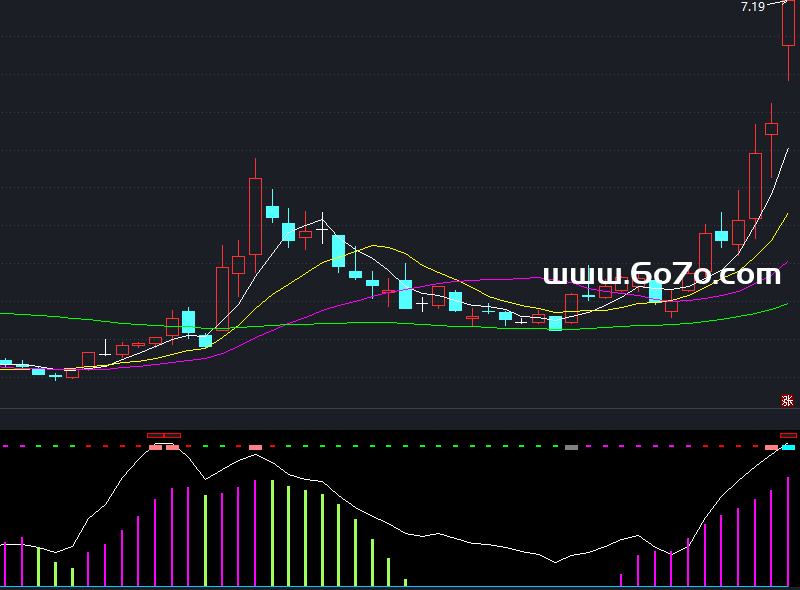Click the red 涨 icon on the chart

787,401
